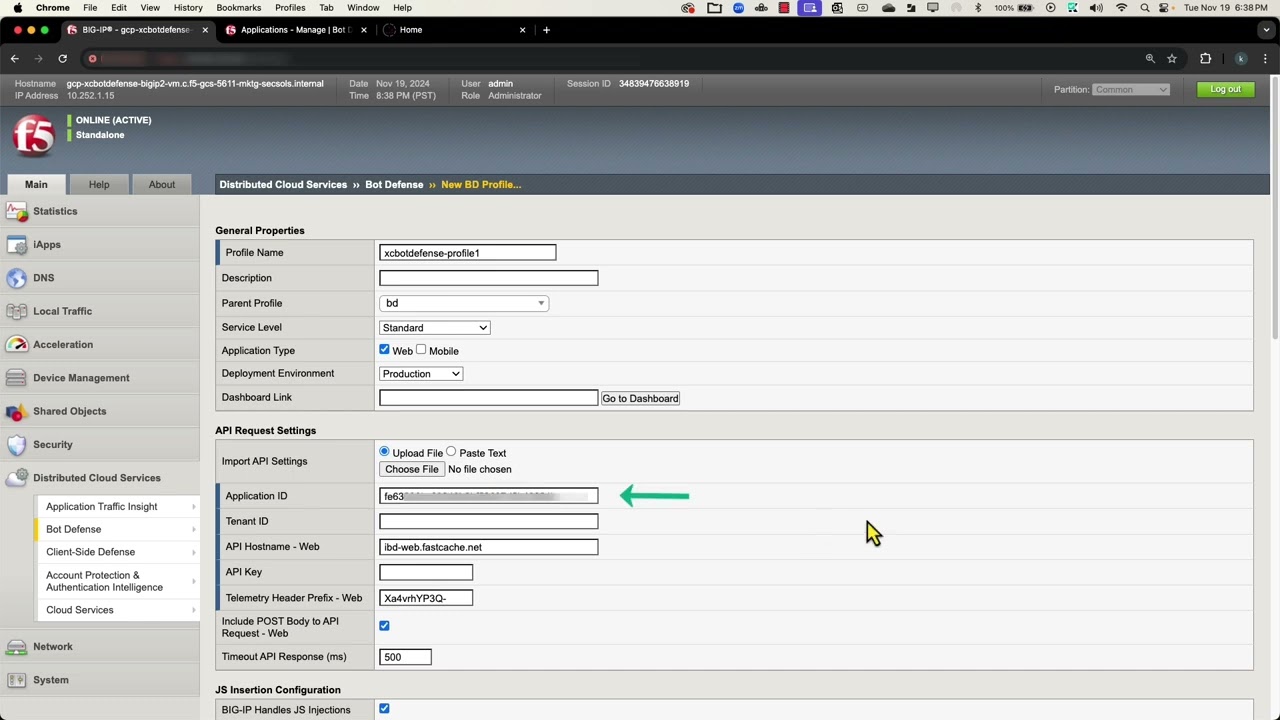Switch to Applications - Manage Bot browser tab
1280x720 pixels.
point(296,30)
